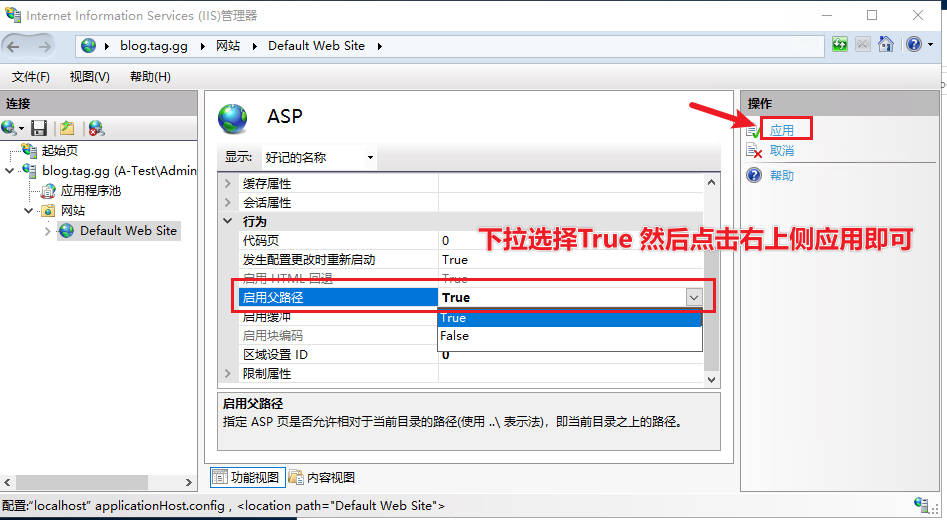Click the horizontal scrollbar in Connections panel
Image resolution: width=947 pixels, height=520 pixels.
(100, 482)
